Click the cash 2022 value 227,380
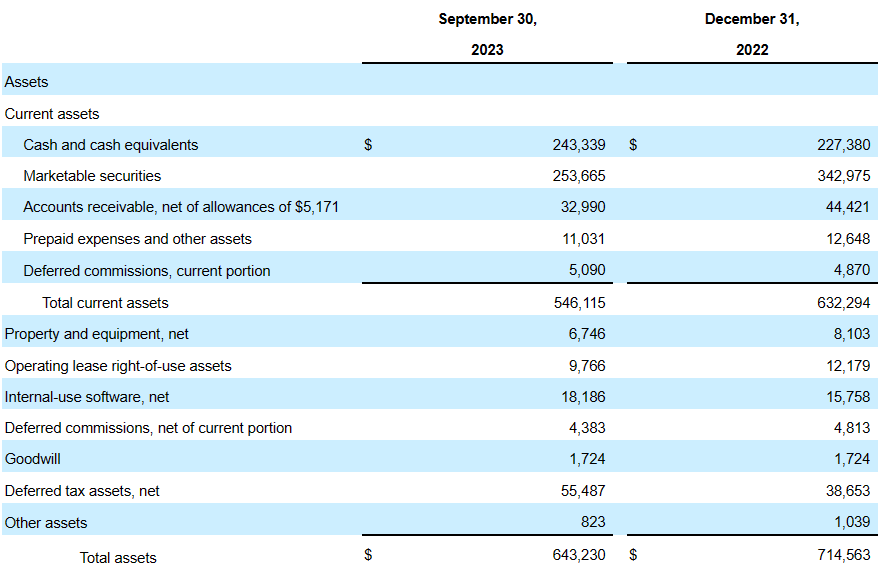The width and height of the screenshot is (880, 567). (x=843, y=145)
